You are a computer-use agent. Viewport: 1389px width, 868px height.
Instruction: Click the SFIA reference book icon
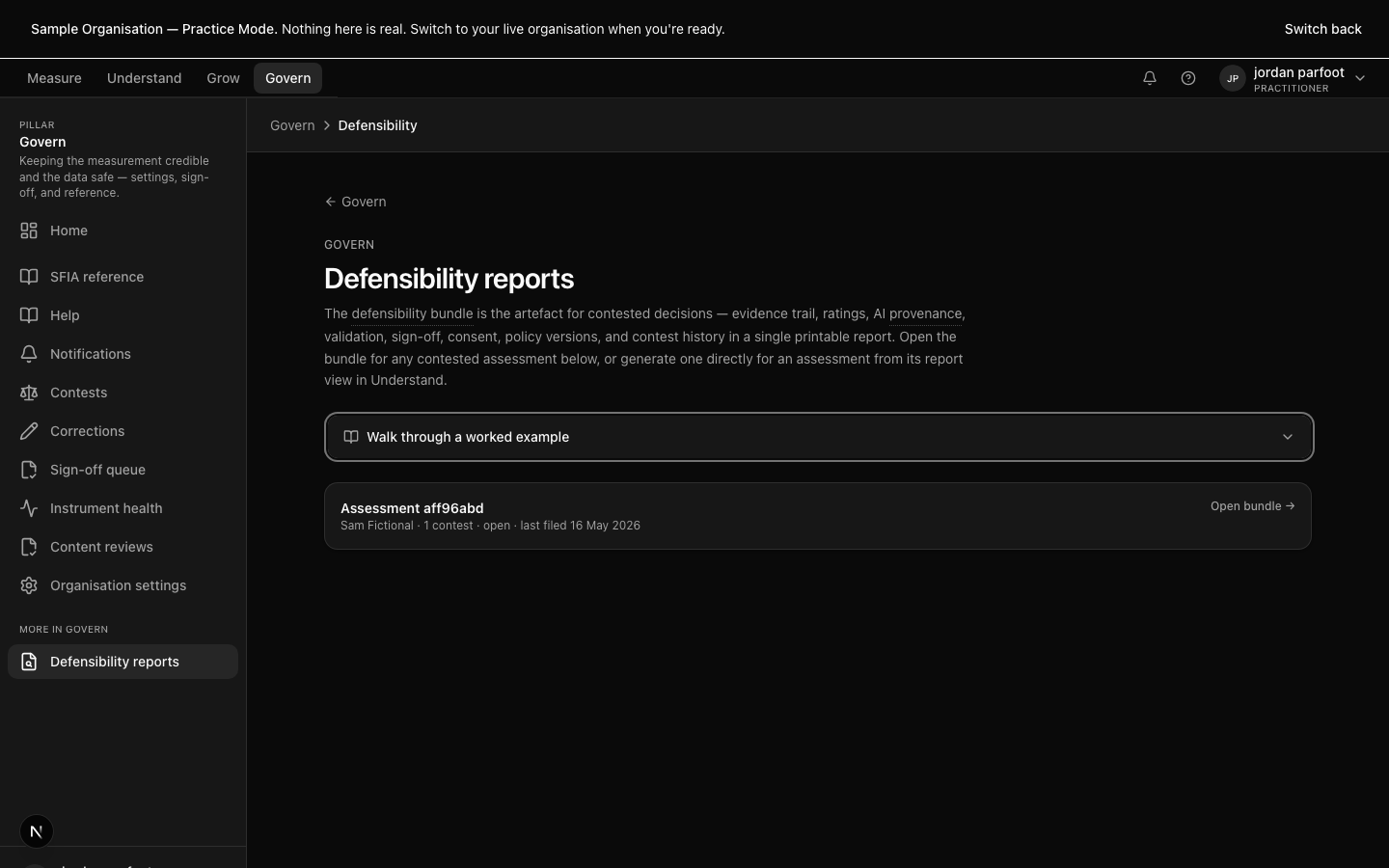[29, 277]
